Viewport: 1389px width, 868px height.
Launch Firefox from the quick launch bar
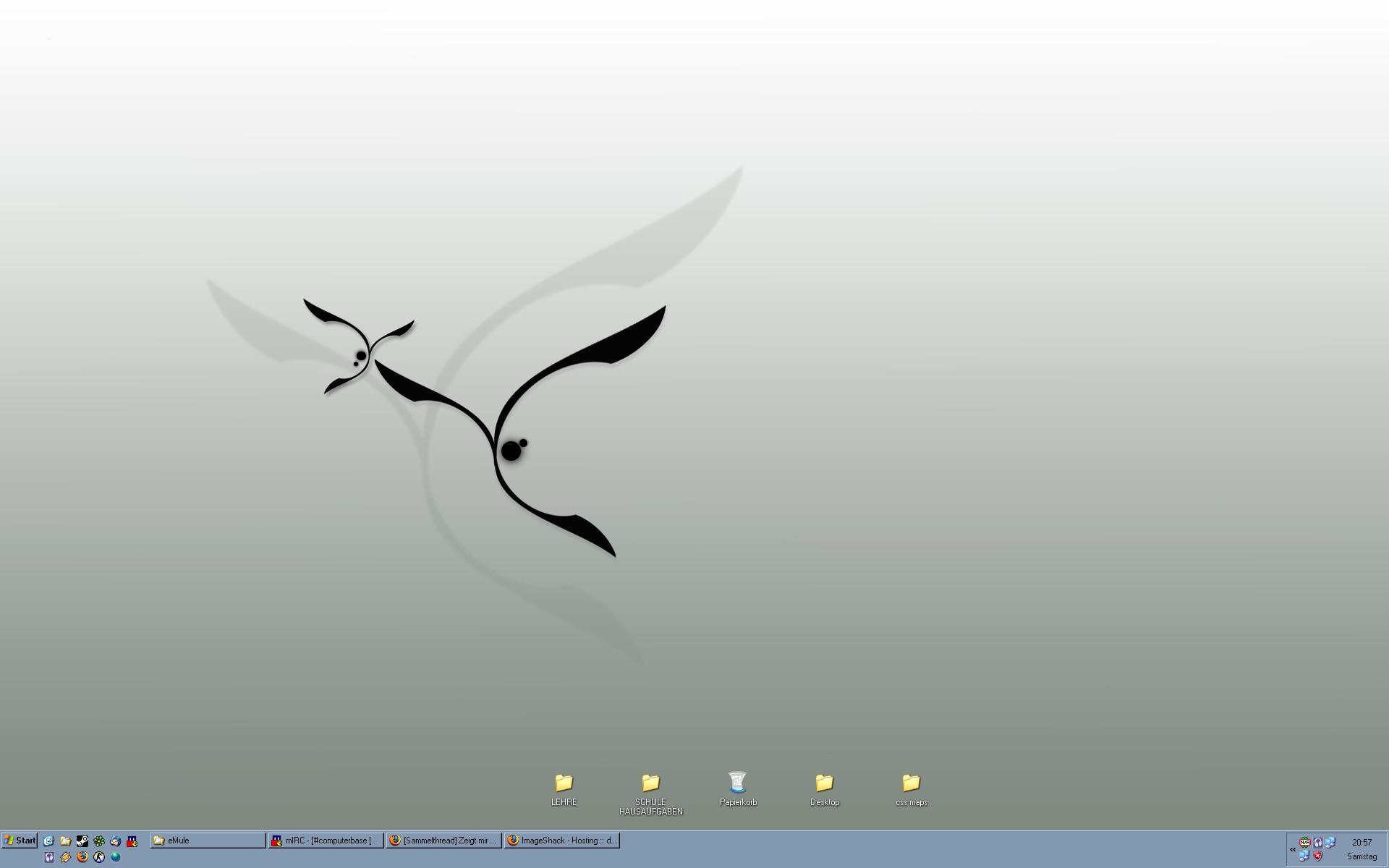click(82, 857)
